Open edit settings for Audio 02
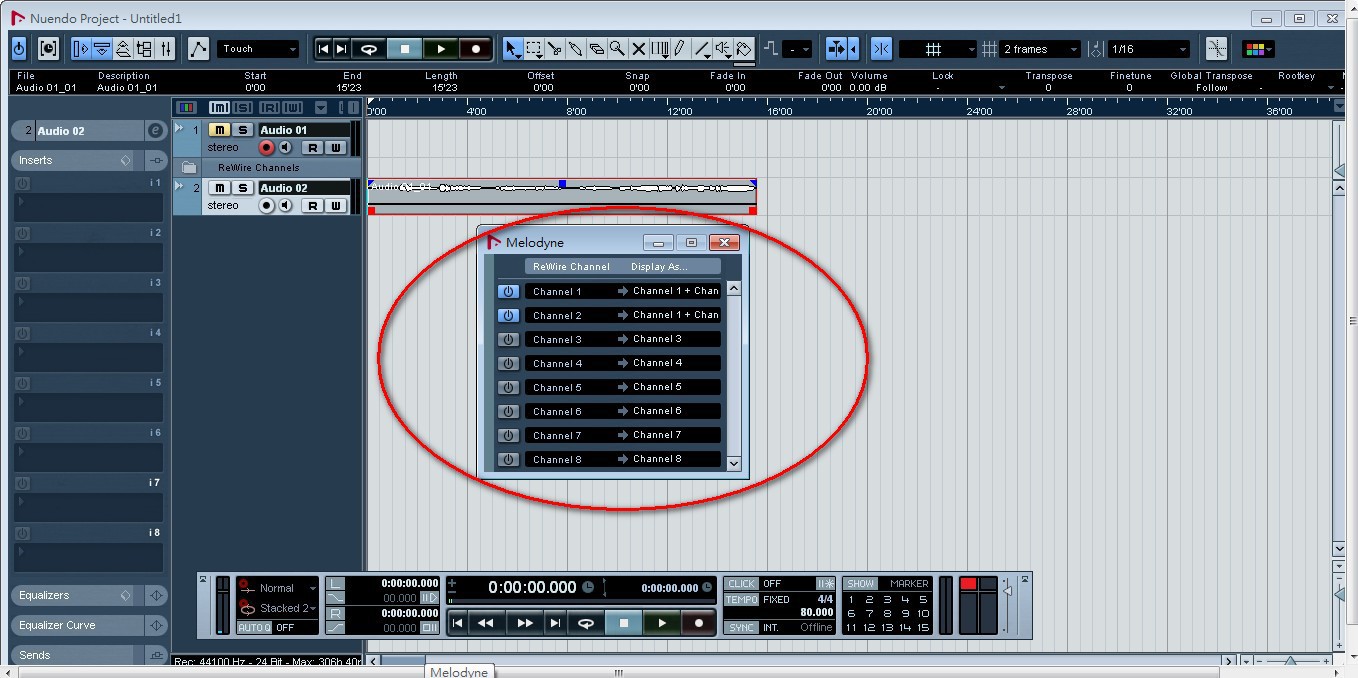The width and height of the screenshot is (1358, 678). coord(155,130)
